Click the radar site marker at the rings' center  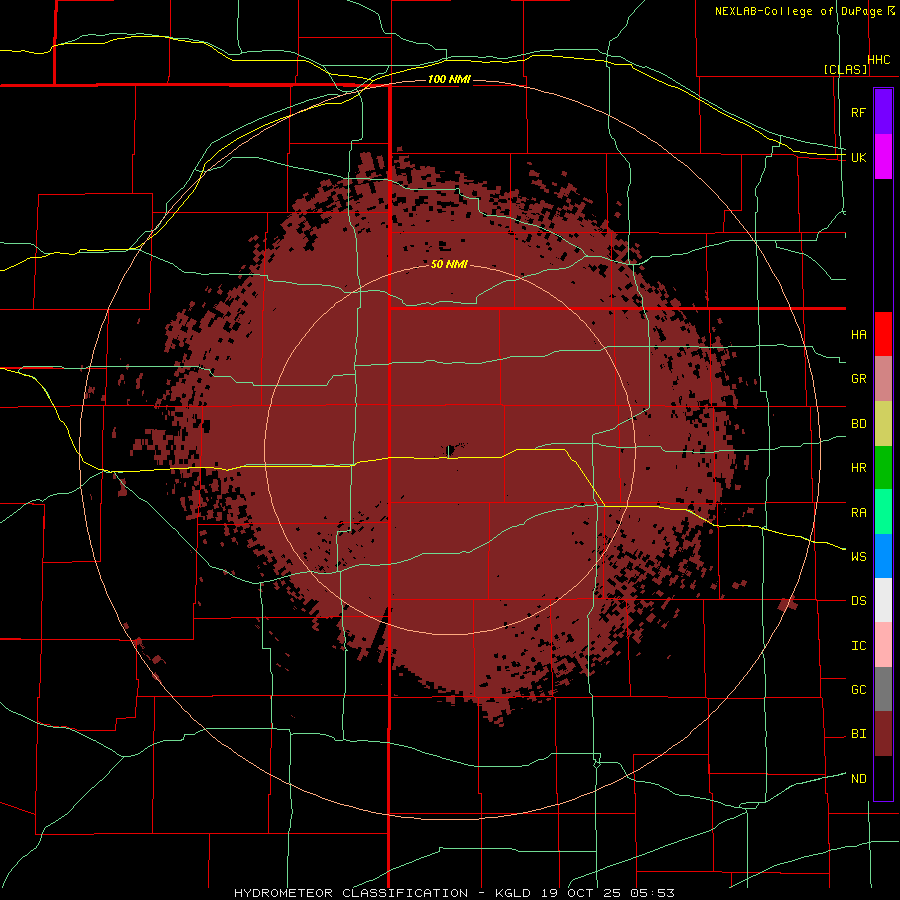449,451
